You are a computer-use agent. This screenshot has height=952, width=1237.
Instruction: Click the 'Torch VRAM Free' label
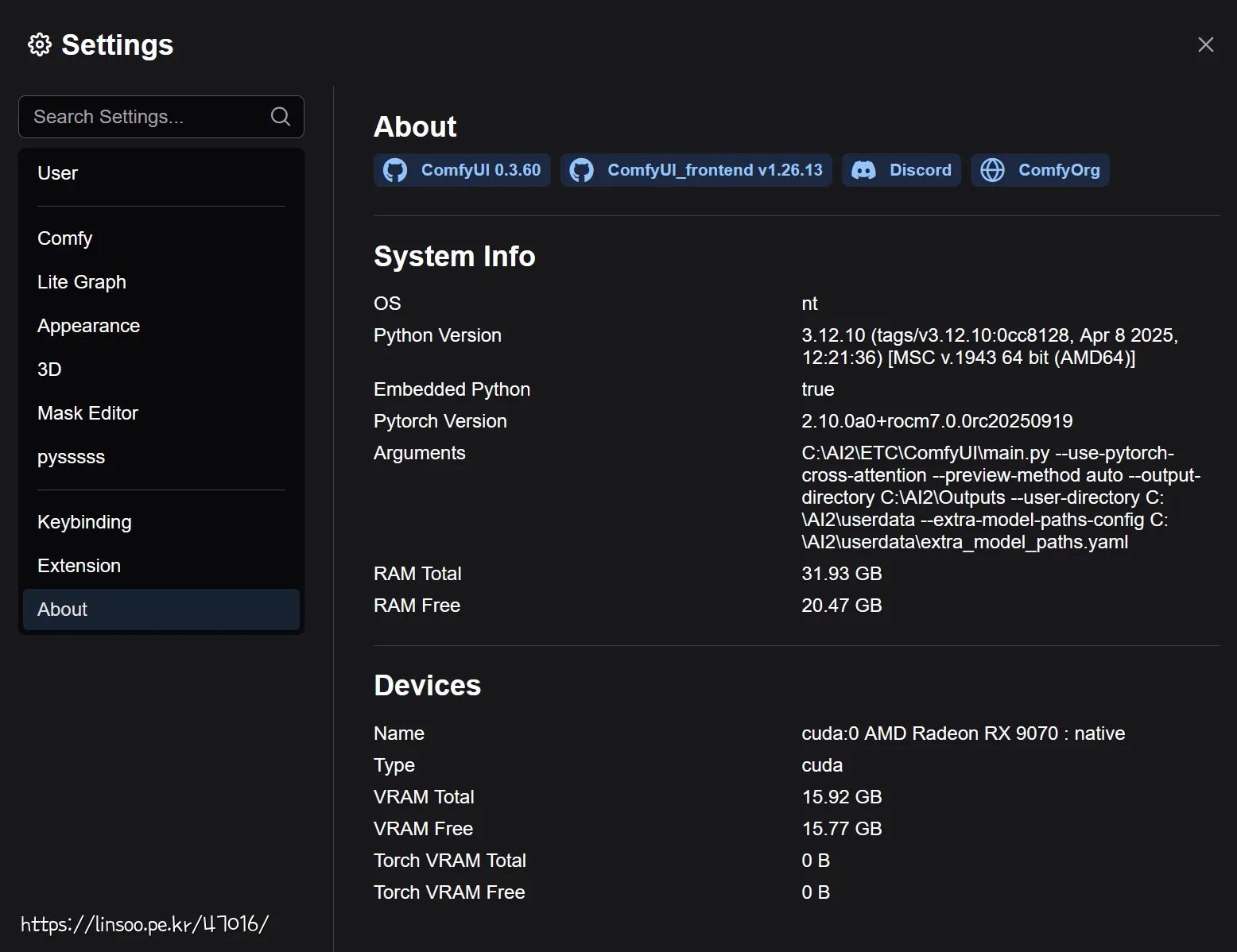click(x=449, y=892)
